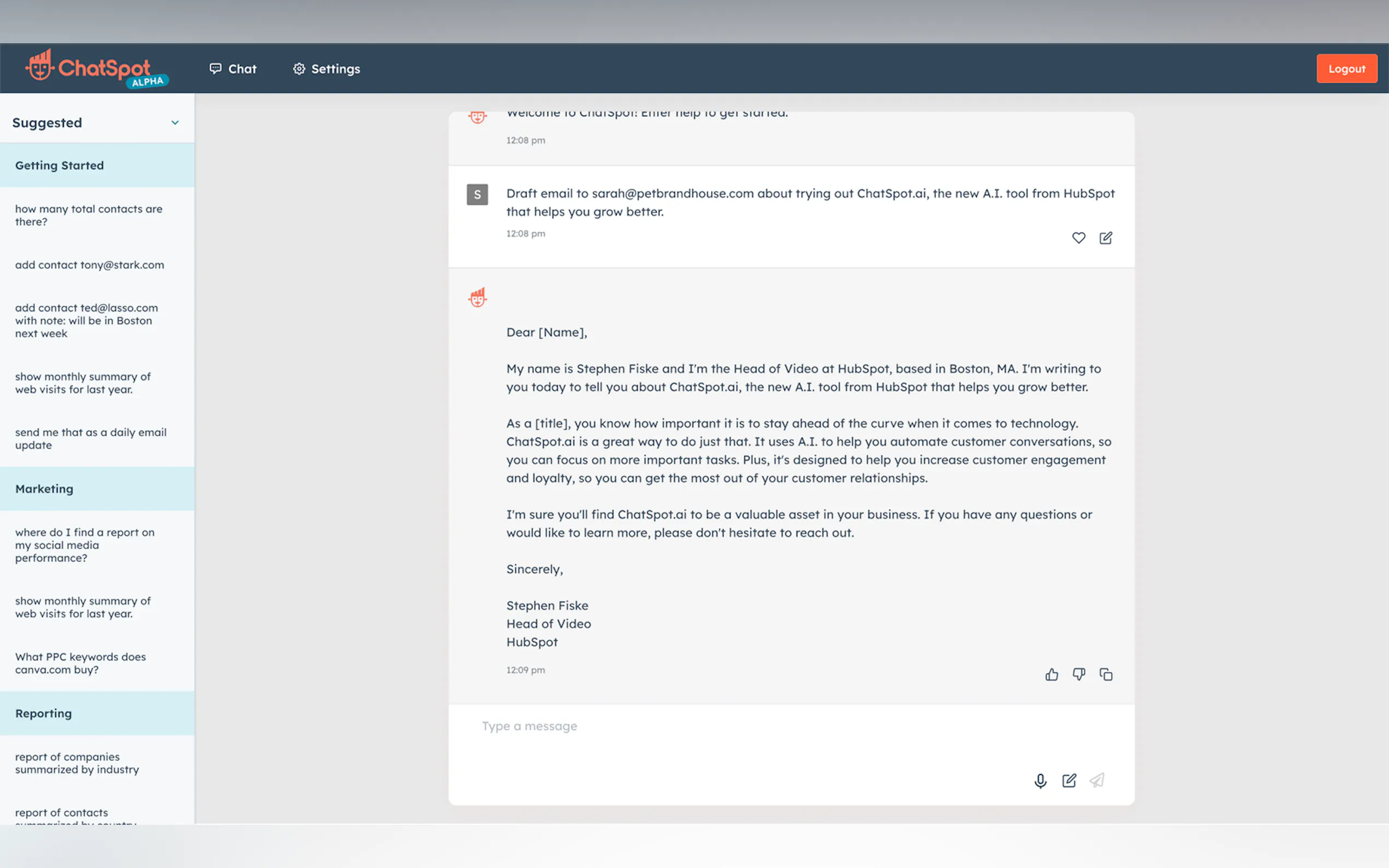Screen dimensions: 1389x868
Task: Click the microphone icon in message box
Action: pos(1040,781)
